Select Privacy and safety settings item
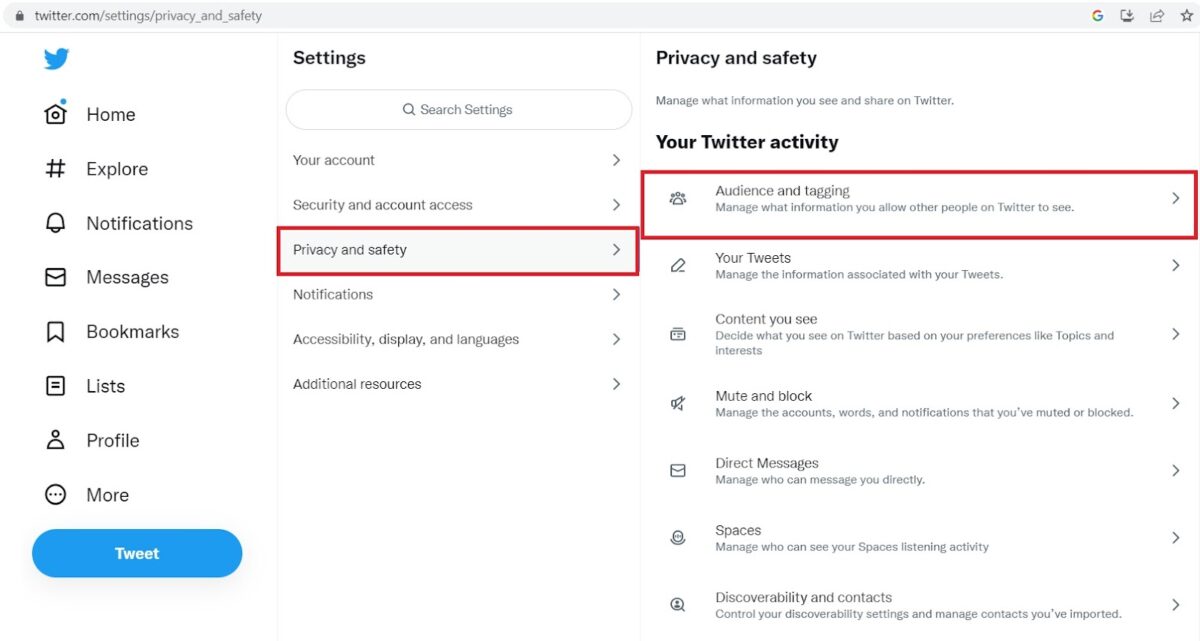Viewport: 1200px width, 641px height. click(x=458, y=250)
